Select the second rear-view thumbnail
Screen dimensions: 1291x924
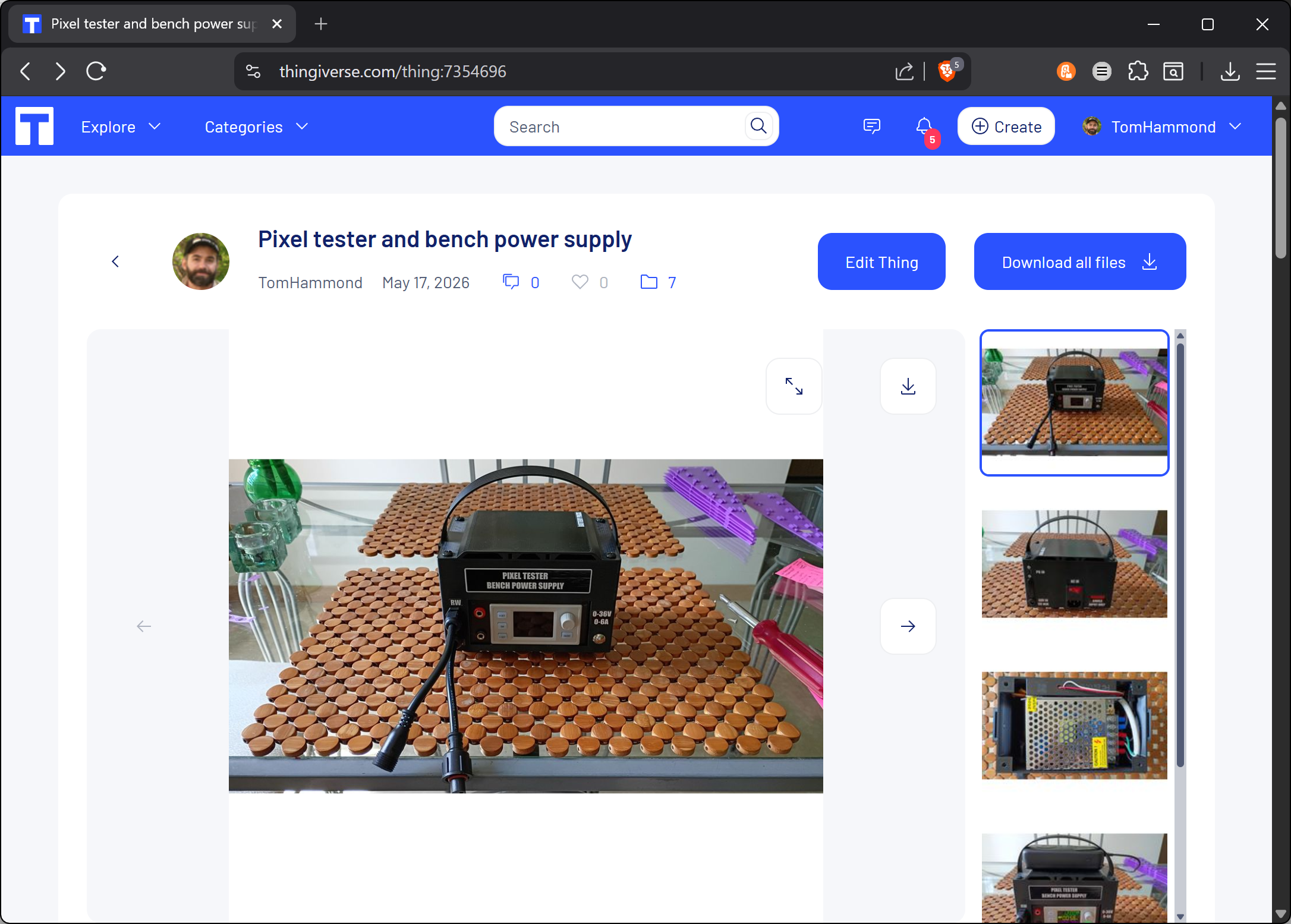click(1075, 564)
